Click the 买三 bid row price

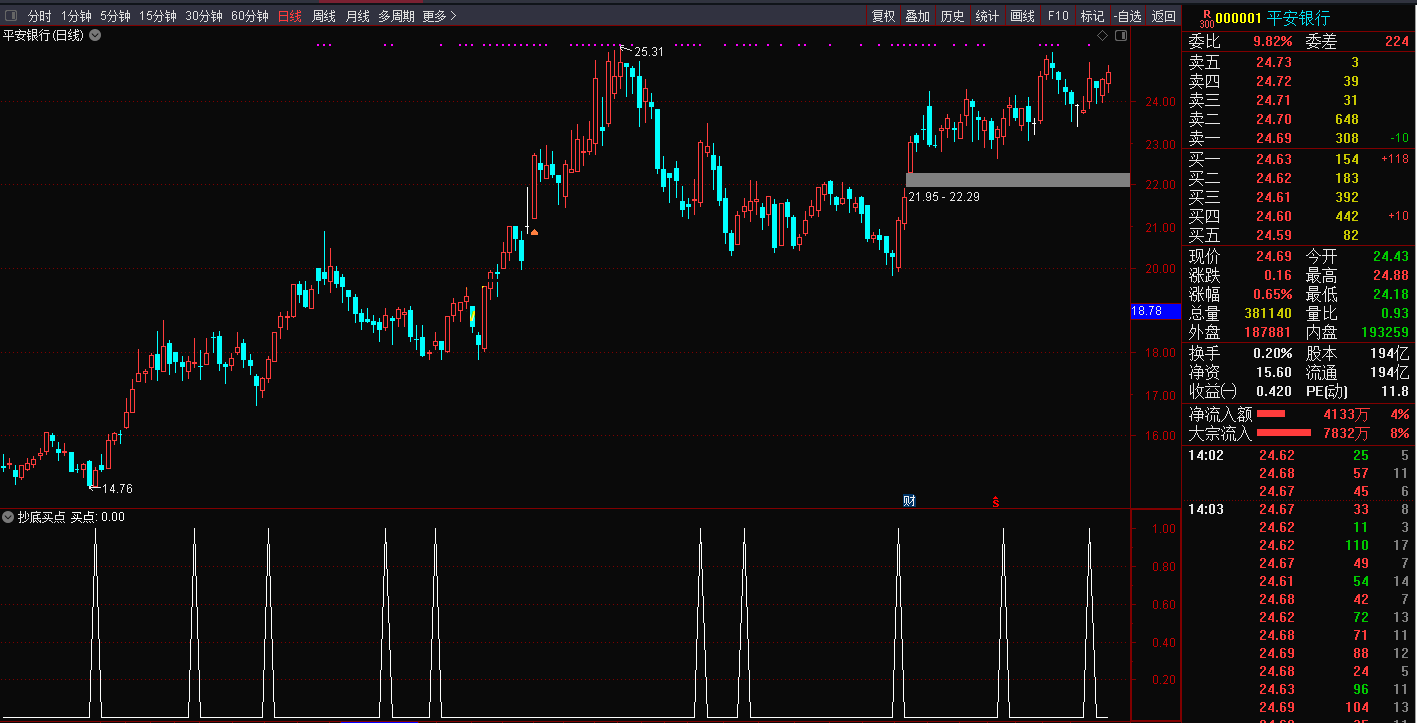1274,197
